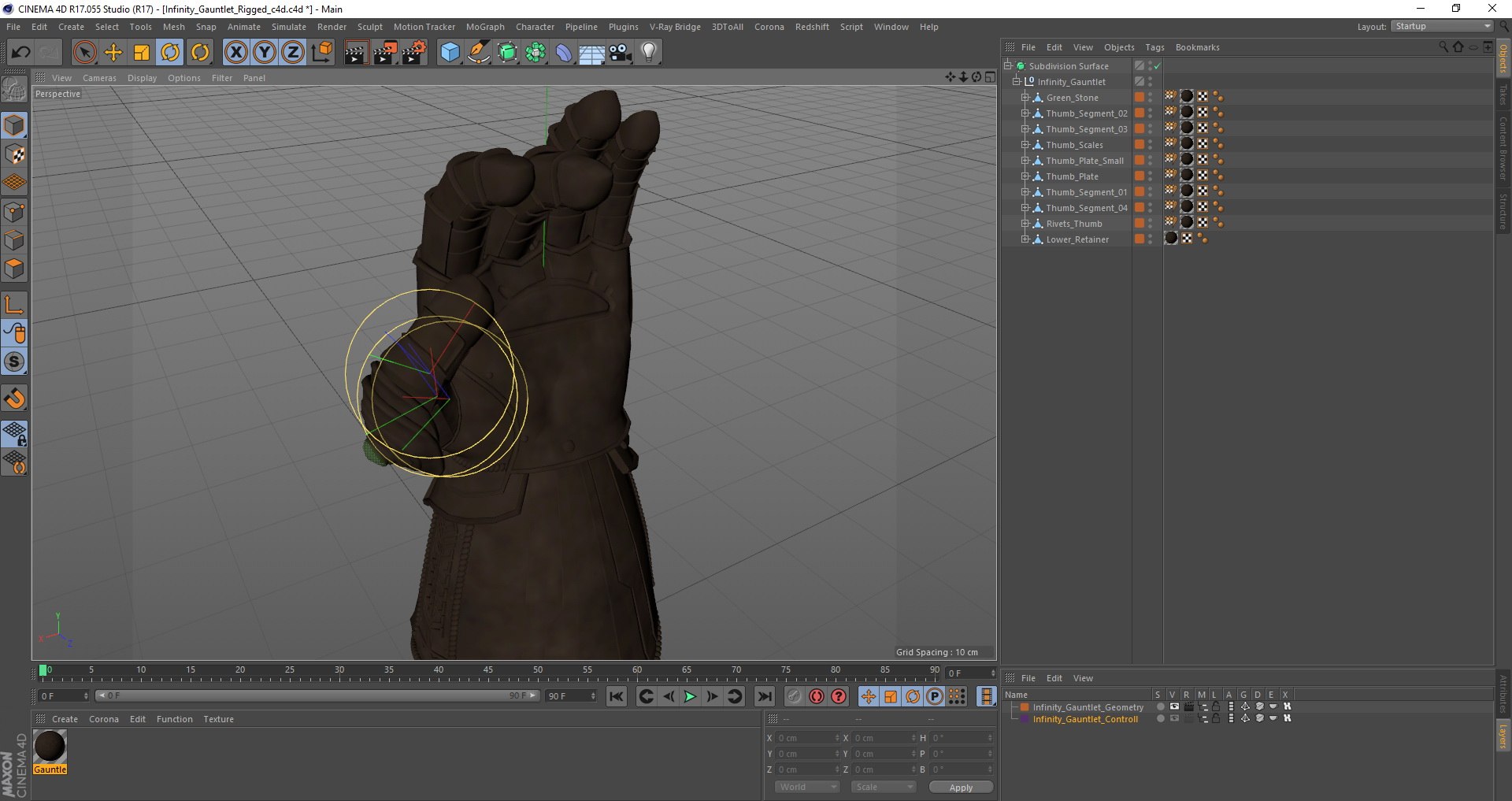Toggle X axis lock
1512x801 pixels.
(235, 53)
